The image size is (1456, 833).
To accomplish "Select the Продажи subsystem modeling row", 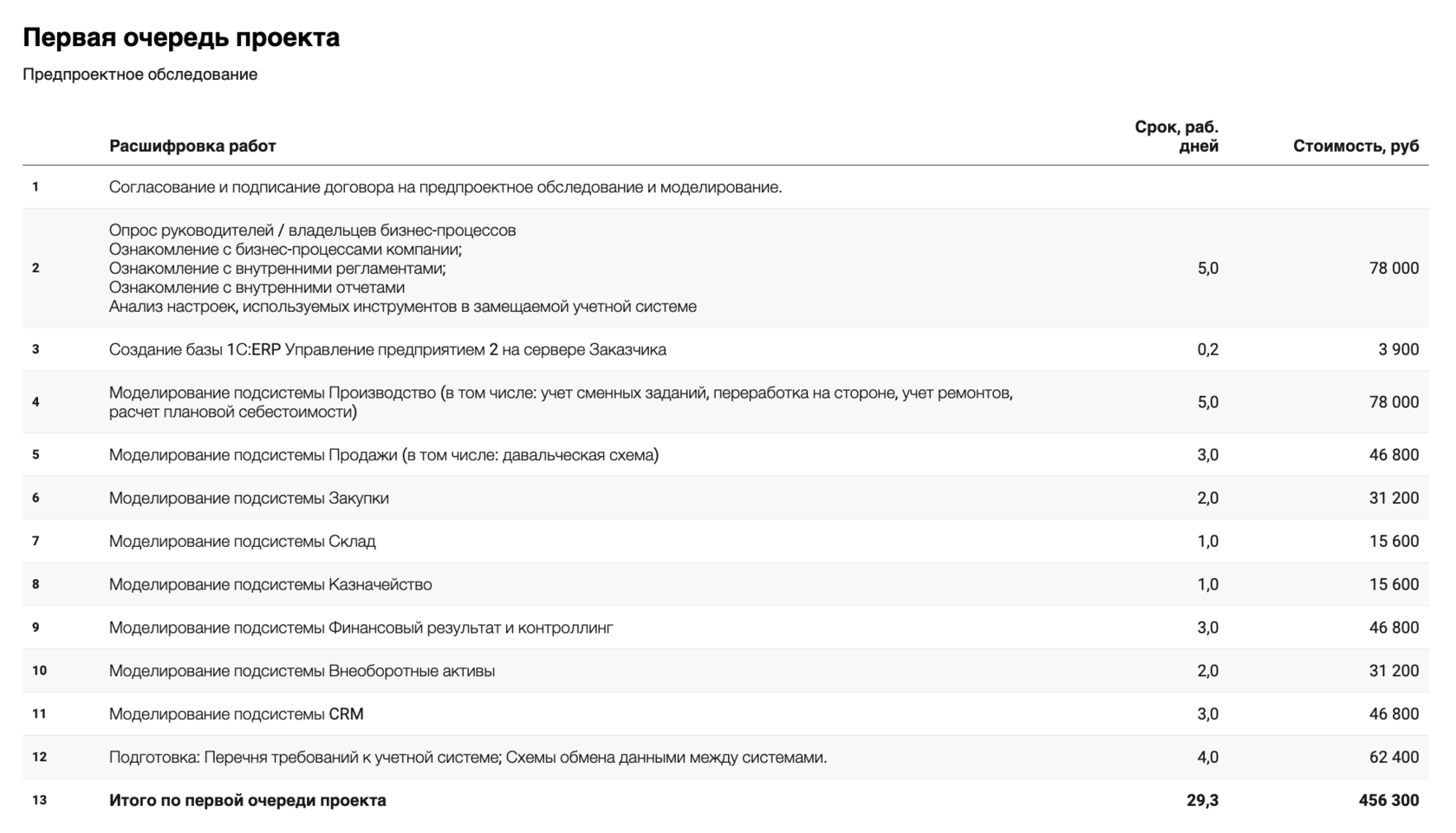I will coord(383,455).
